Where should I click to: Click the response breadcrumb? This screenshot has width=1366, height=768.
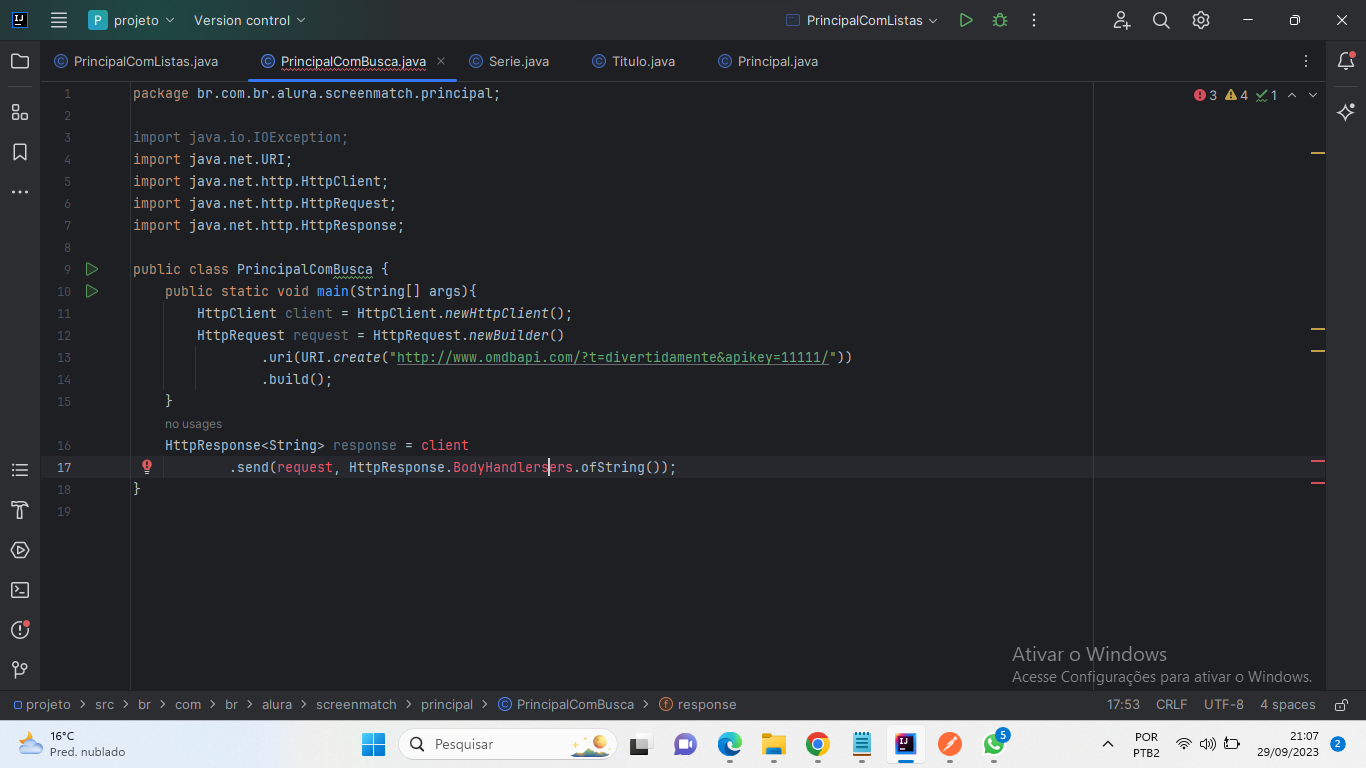698,704
